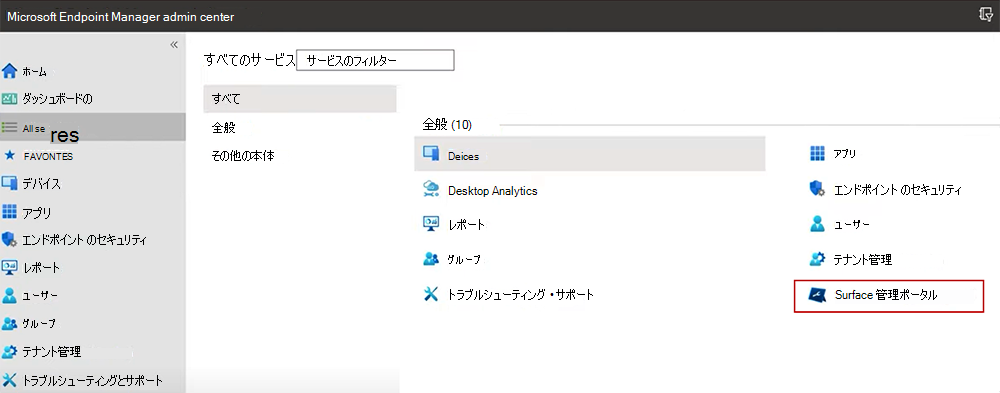Open ホーム label in the sidebar
The width and height of the screenshot is (1000, 393).
click(34, 71)
